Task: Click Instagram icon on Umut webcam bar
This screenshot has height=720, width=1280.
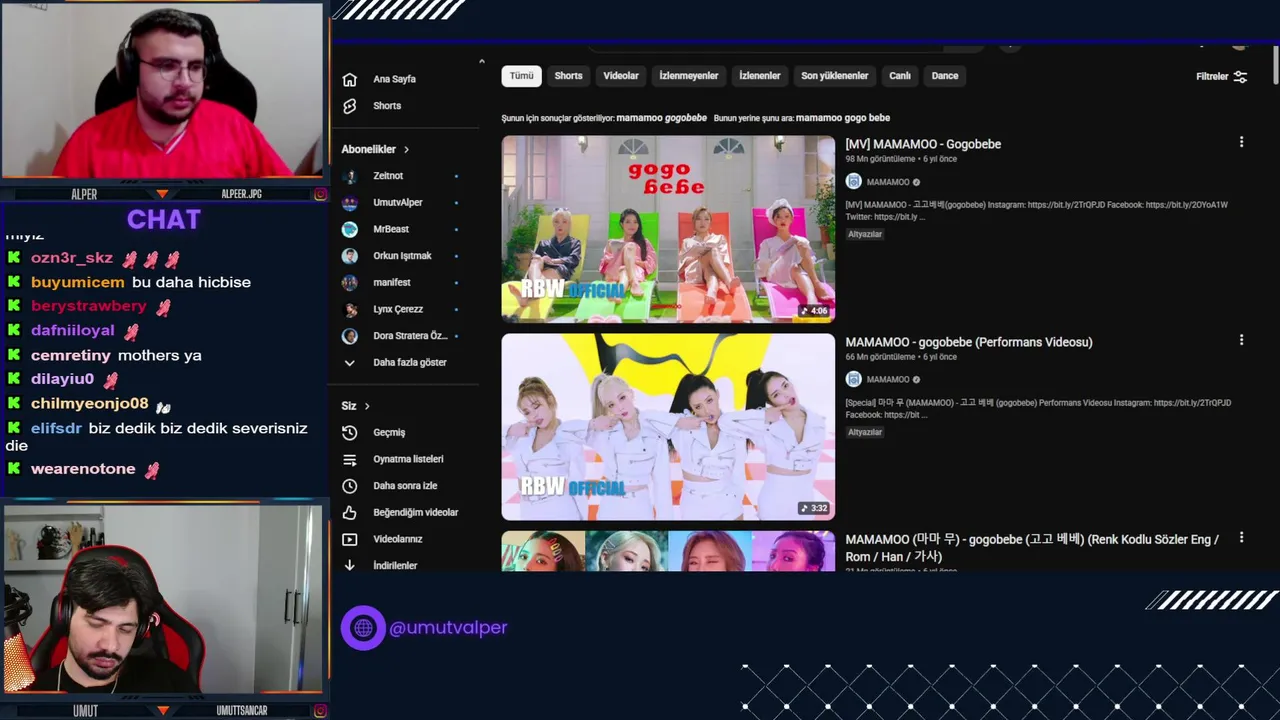Action: 320,710
